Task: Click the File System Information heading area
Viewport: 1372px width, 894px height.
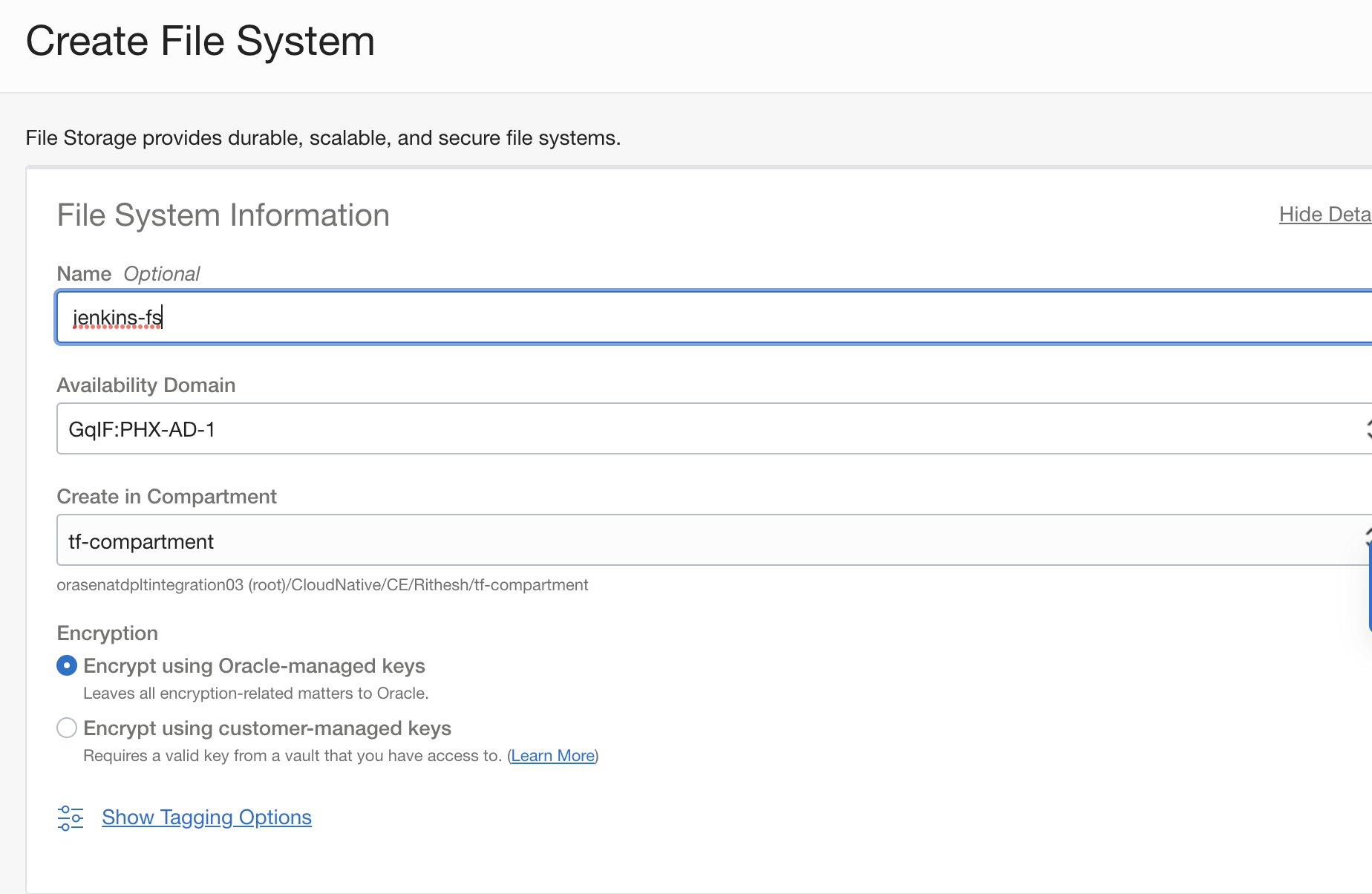Action: tap(223, 215)
